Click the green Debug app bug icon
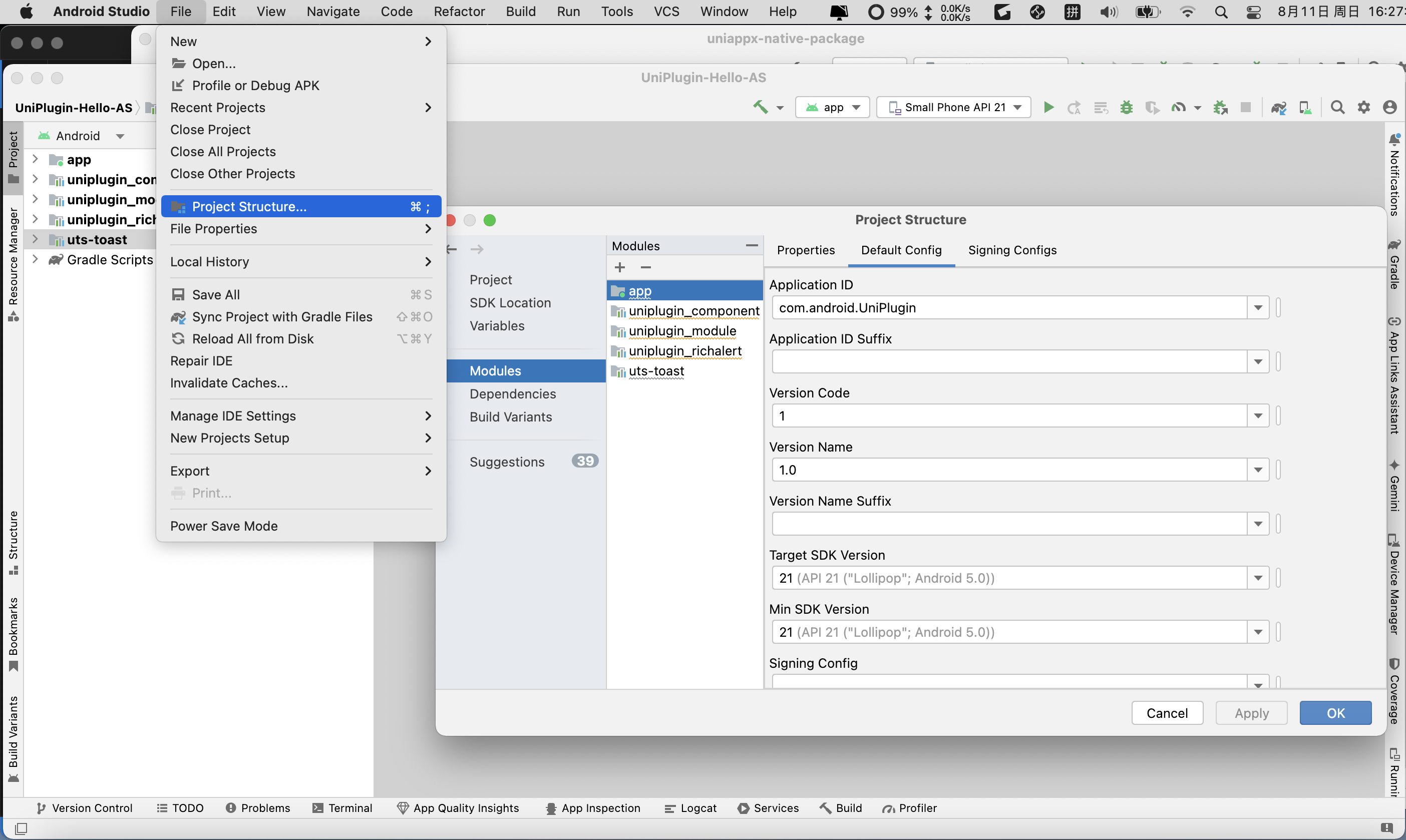This screenshot has width=1406, height=840. click(1127, 107)
